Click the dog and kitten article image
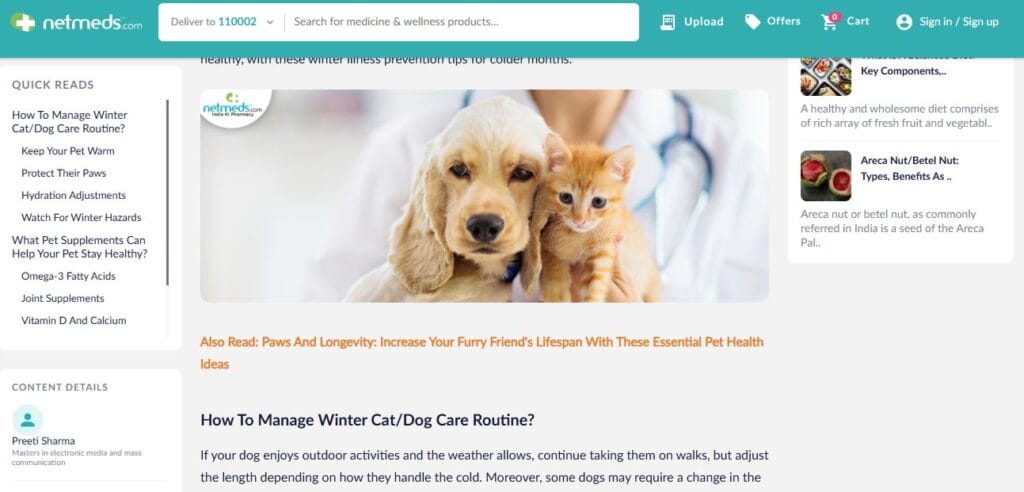This screenshot has width=1024, height=492. 485,196
